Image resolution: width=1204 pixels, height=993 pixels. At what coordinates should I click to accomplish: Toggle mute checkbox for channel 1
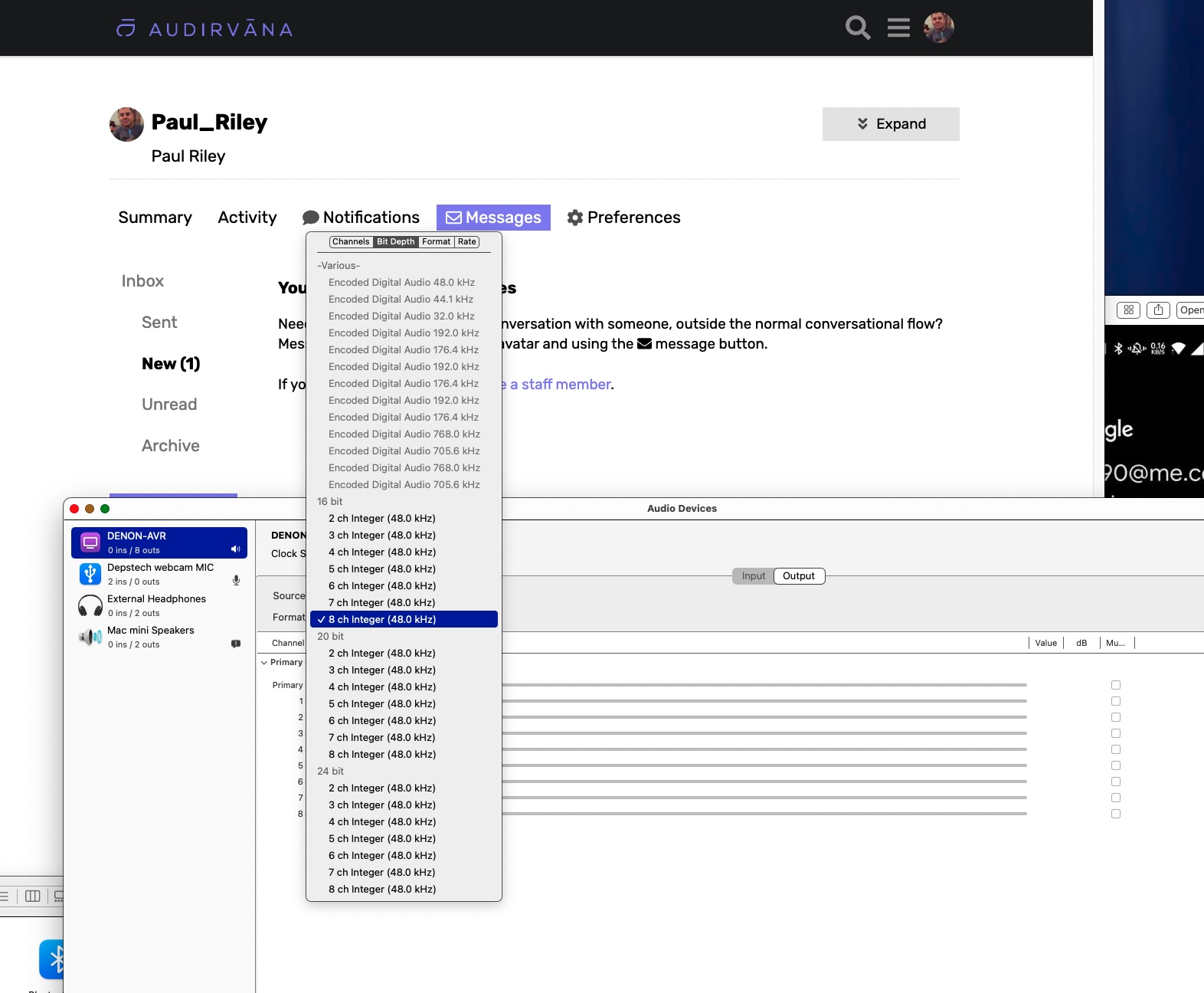[1116, 701]
